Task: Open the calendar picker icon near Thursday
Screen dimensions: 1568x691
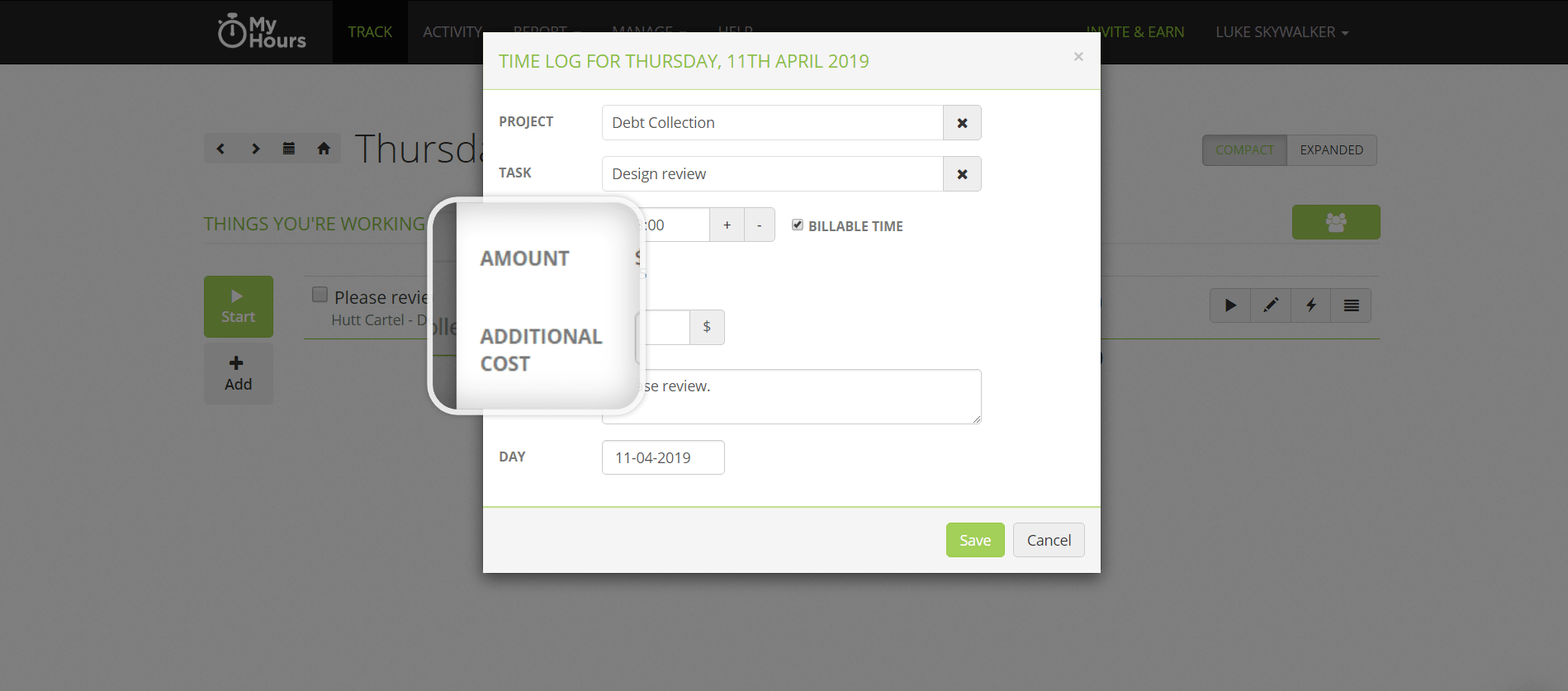Action: (x=288, y=148)
